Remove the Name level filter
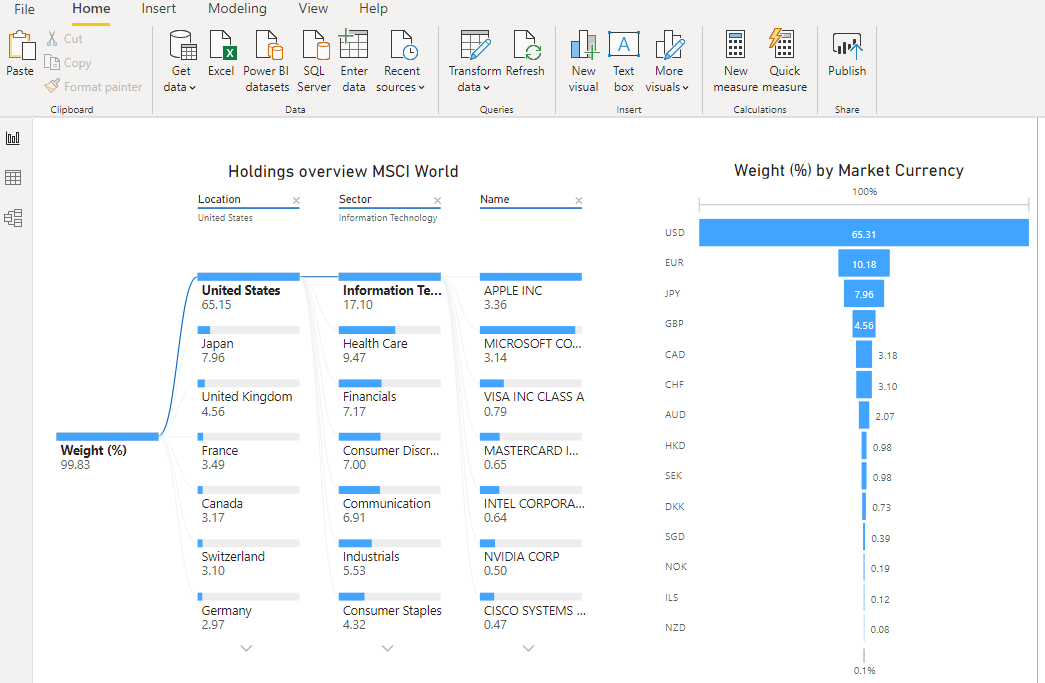Image resolution: width=1045 pixels, height=683 pixels. (x=578, y=201)
